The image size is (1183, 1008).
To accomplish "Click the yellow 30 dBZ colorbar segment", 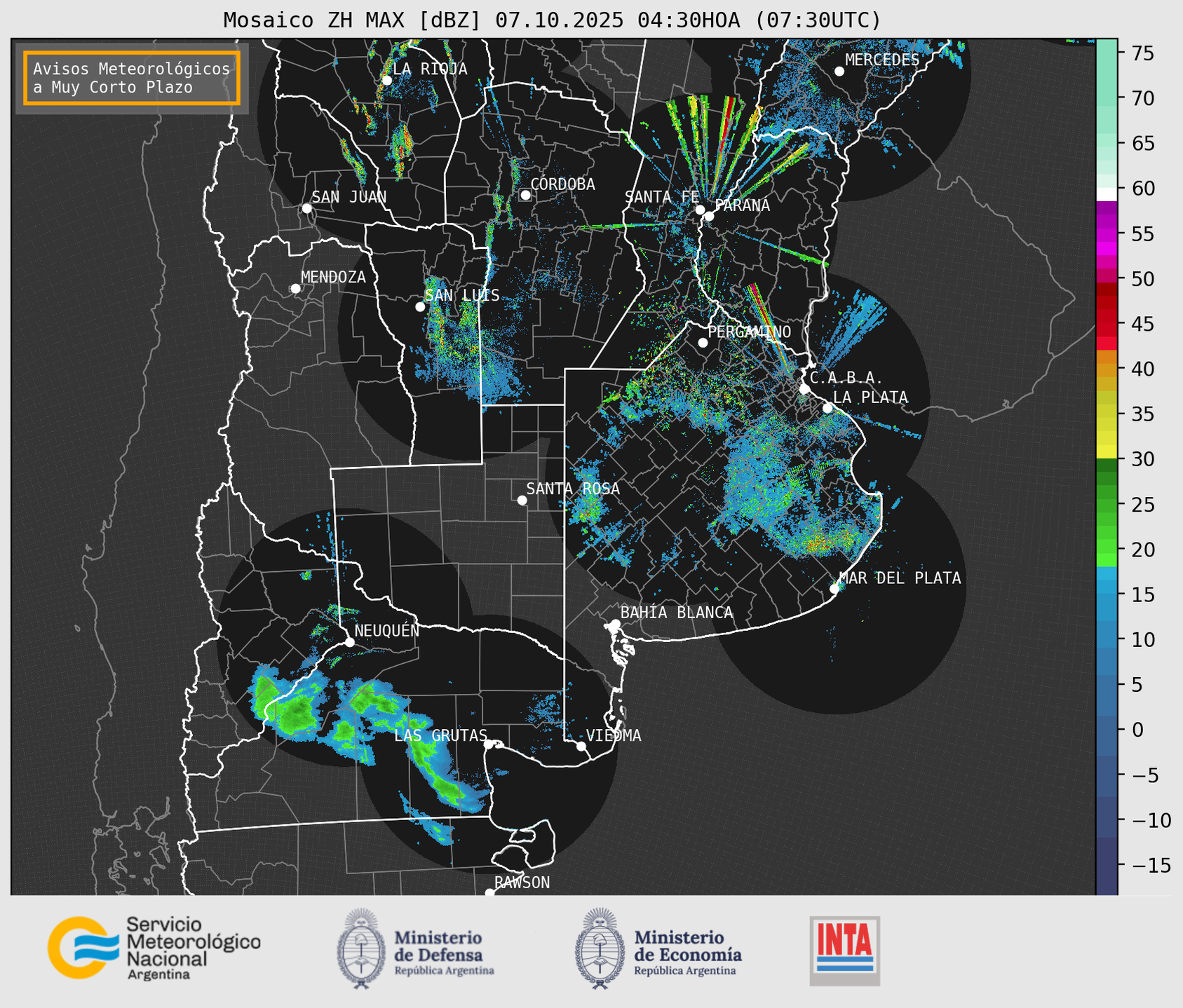I will 1107,452.
